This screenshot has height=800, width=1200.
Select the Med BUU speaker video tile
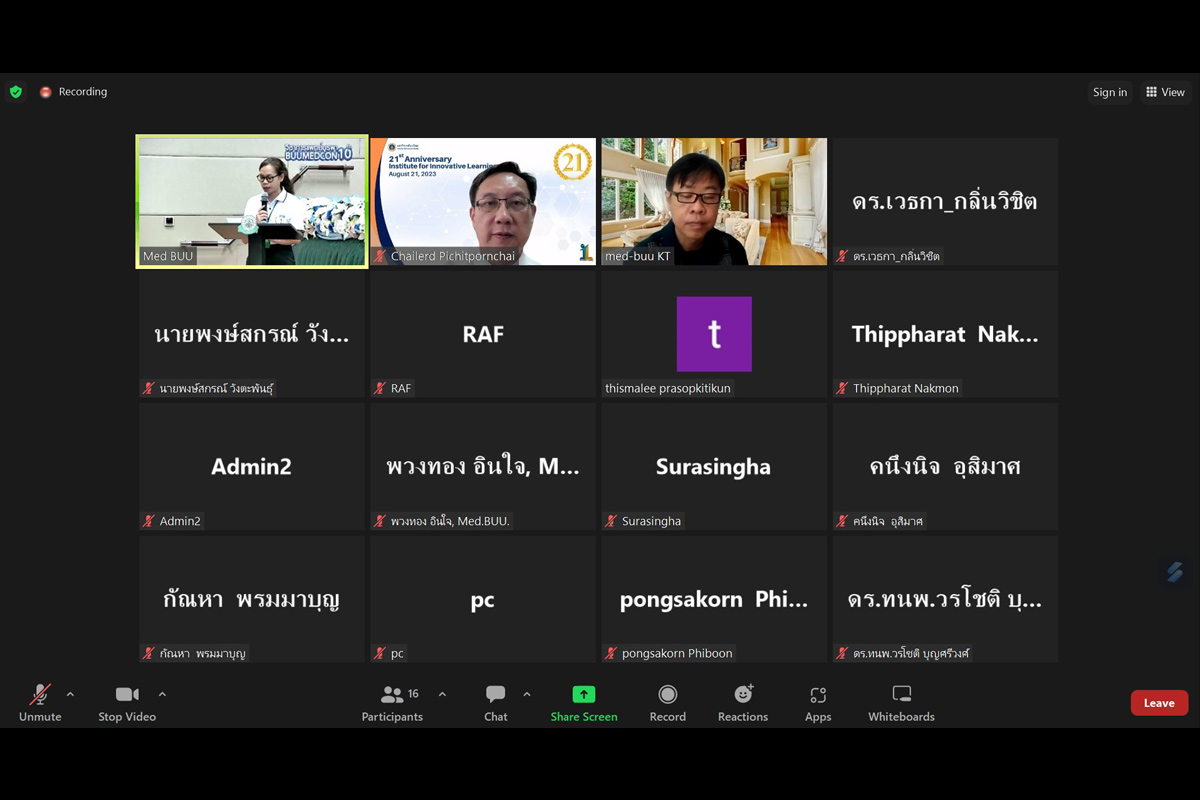[x=252, y=201]
